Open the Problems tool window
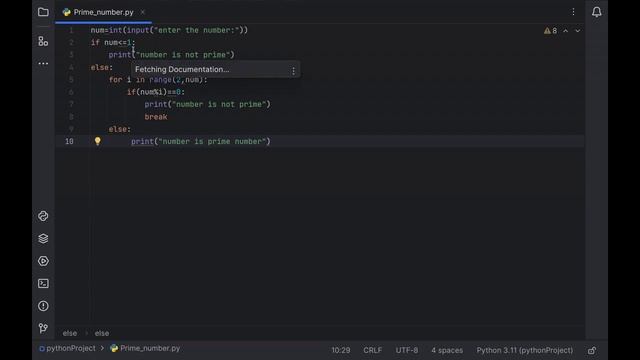Screen dimensions: 640x360 point(43,306)
